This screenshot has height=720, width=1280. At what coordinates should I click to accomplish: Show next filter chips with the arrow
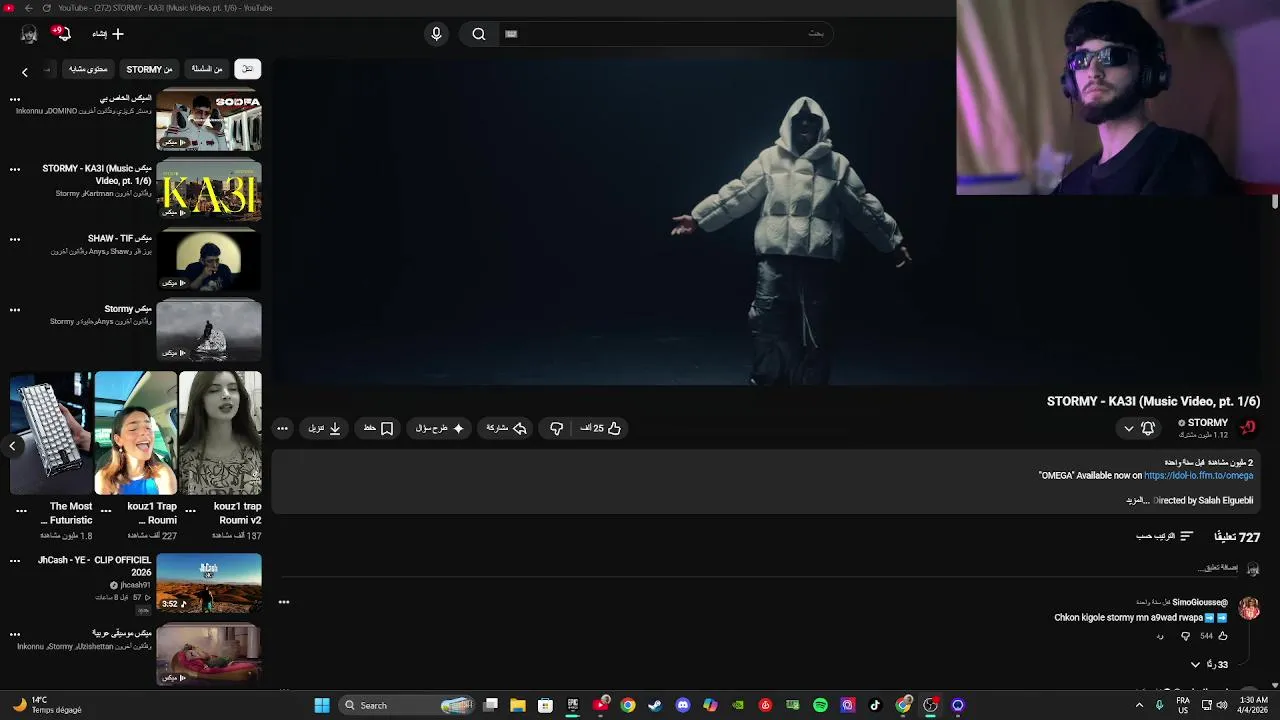pyautogui.click(x=25, y=70)
